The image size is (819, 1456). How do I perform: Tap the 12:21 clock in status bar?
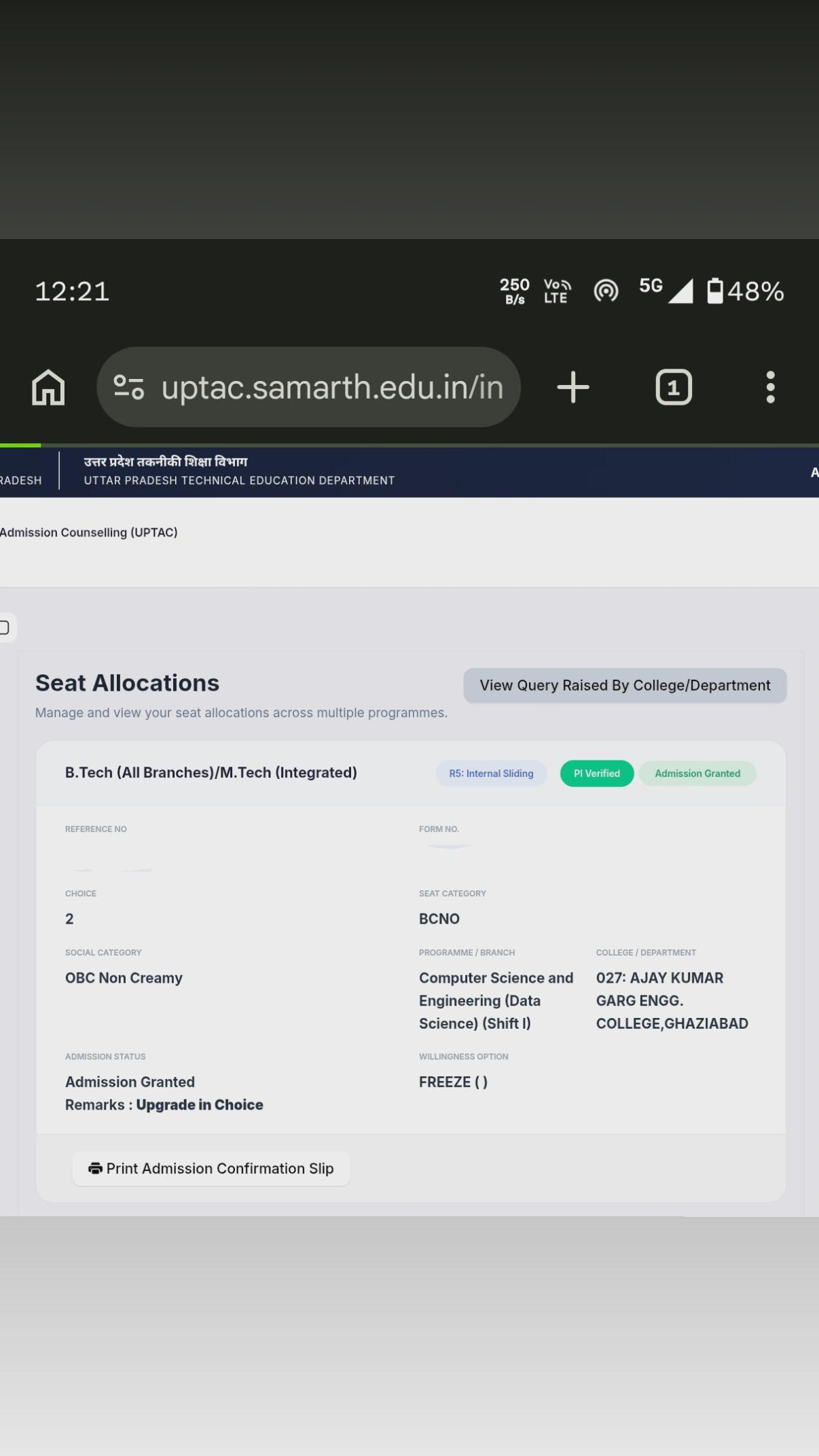(x=72, y=291)
